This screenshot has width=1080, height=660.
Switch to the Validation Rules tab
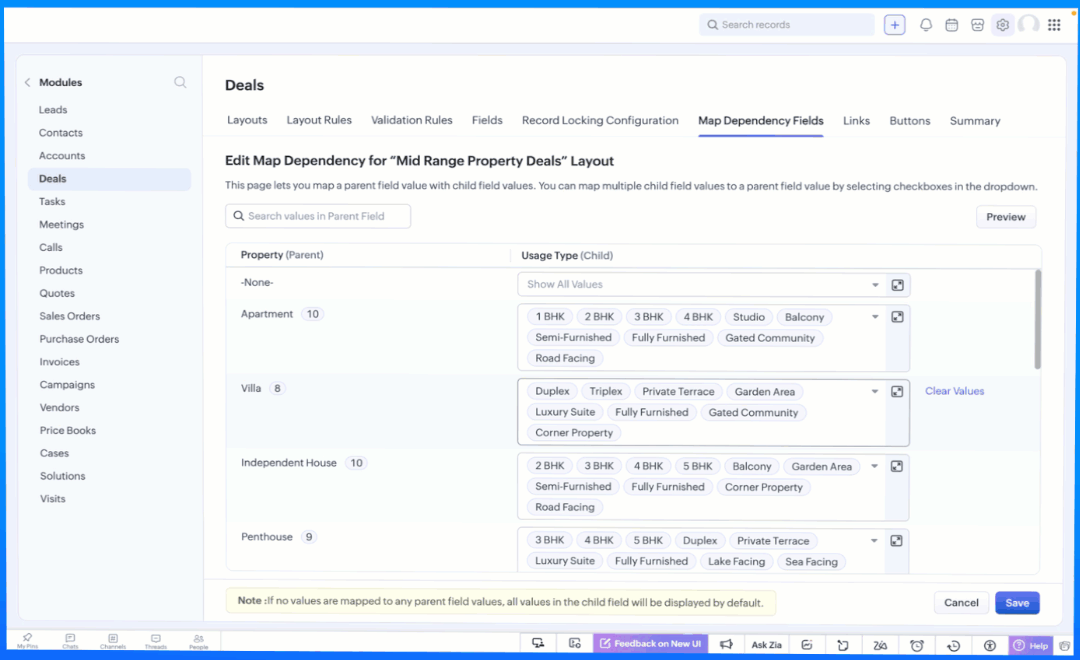[x=411, y=121]
